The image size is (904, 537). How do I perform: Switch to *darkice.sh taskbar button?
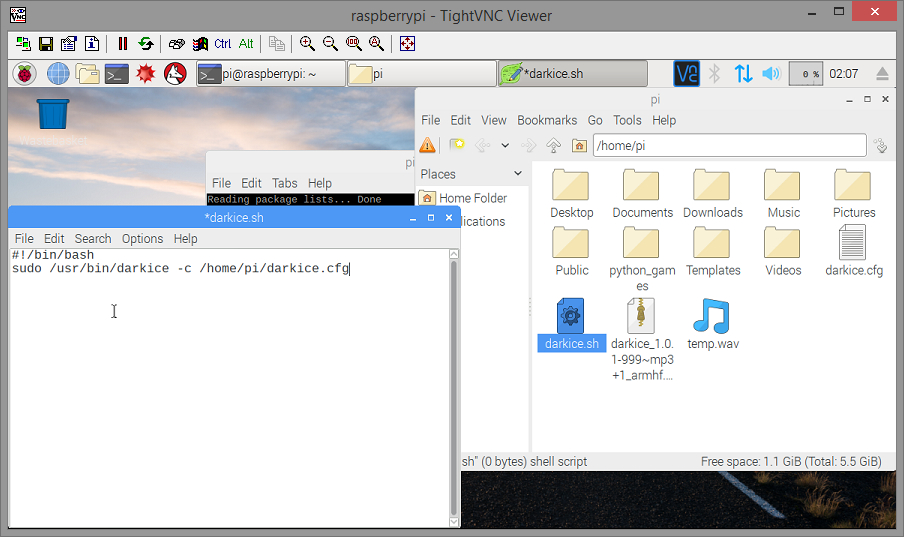[x=572, y=74]
